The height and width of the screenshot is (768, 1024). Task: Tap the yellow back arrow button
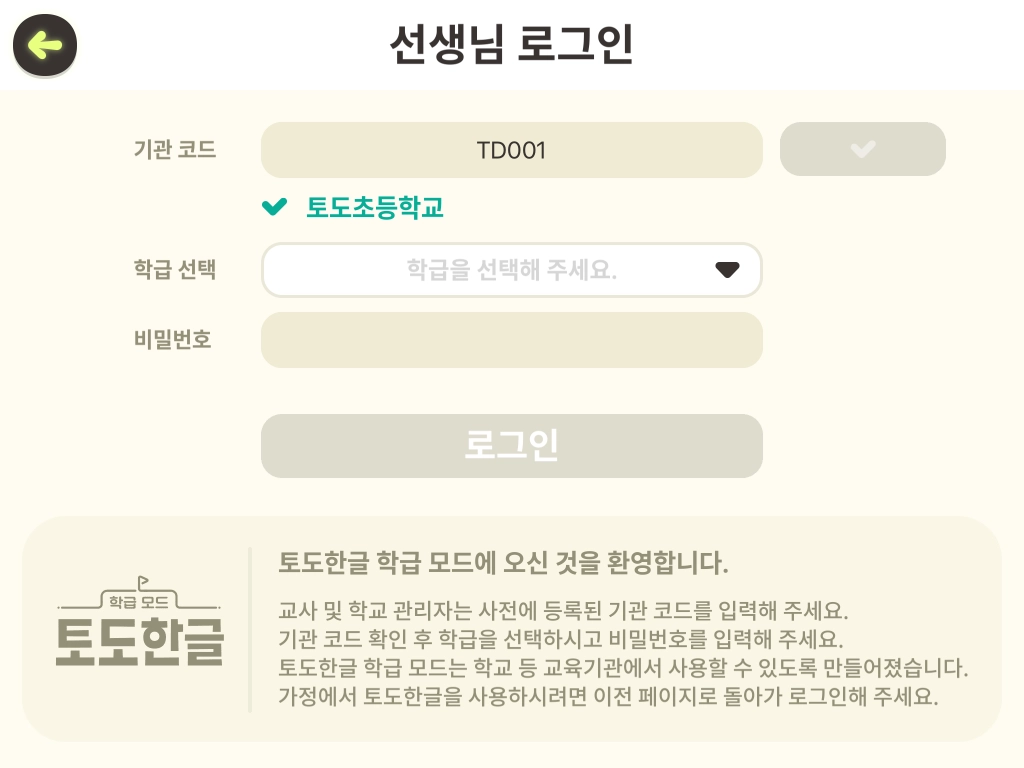click(x=45, y=45)
